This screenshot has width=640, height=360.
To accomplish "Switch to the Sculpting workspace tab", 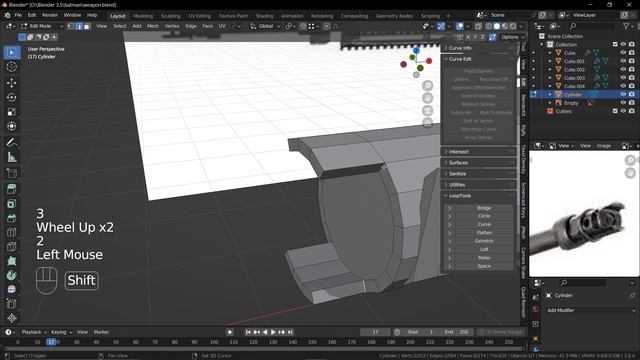I will click(x=171, y=16).
